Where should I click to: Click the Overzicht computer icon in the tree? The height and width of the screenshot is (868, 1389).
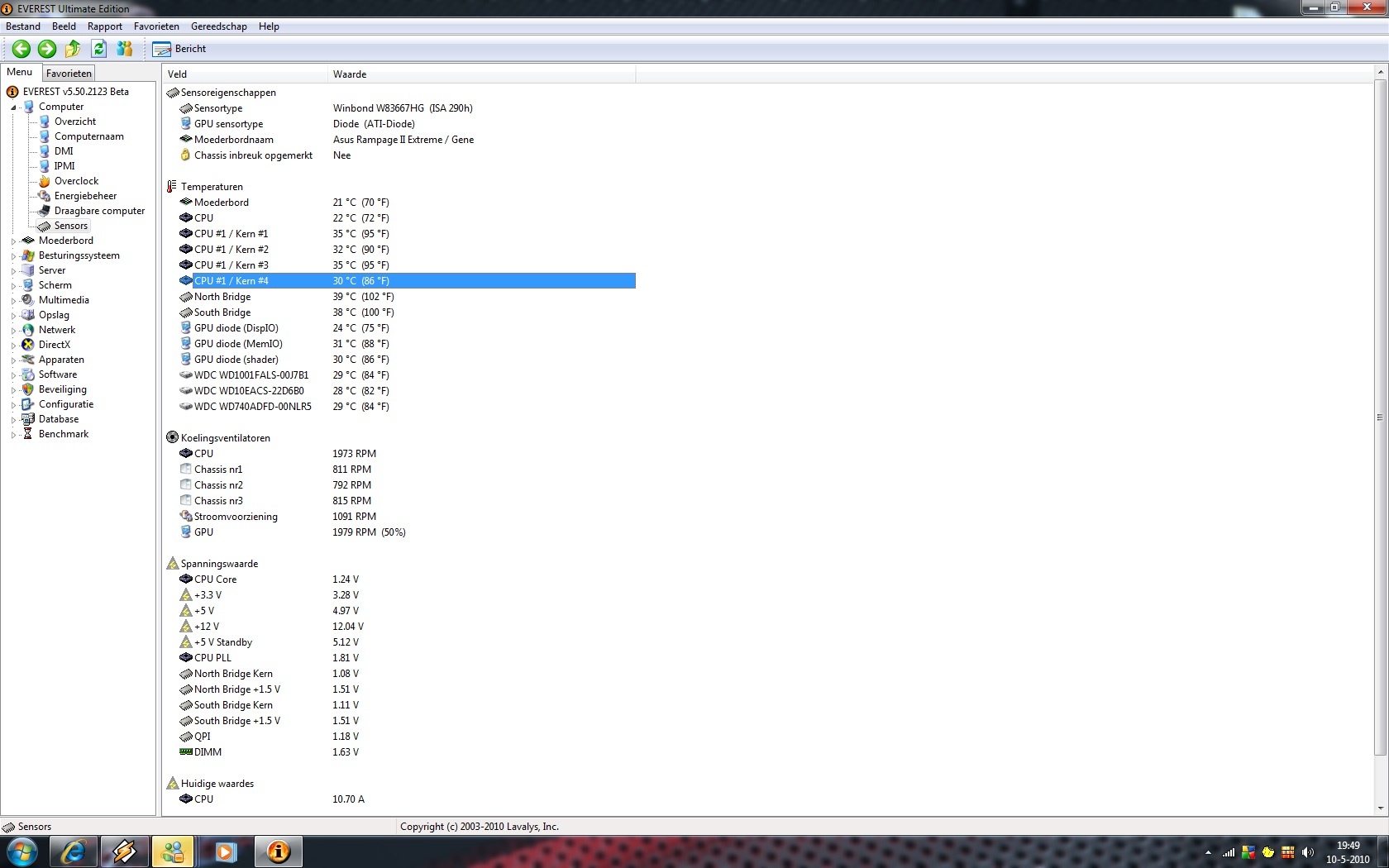[x=45, y=122]
